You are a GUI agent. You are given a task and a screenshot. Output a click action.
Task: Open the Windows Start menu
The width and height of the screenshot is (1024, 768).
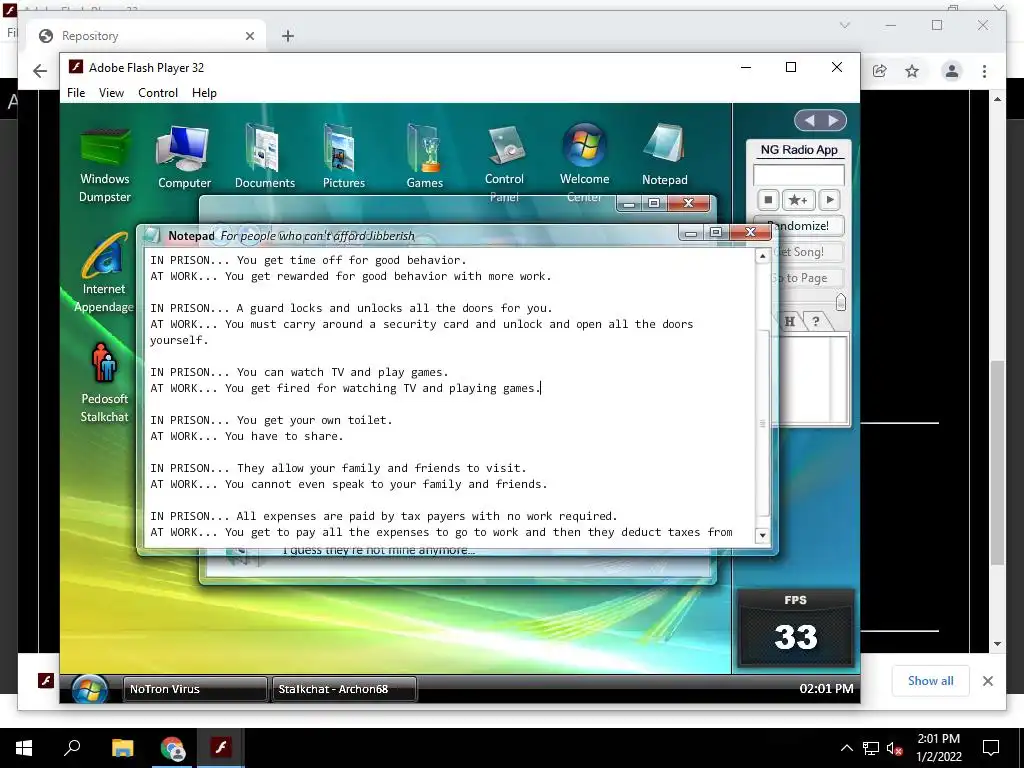24,748
